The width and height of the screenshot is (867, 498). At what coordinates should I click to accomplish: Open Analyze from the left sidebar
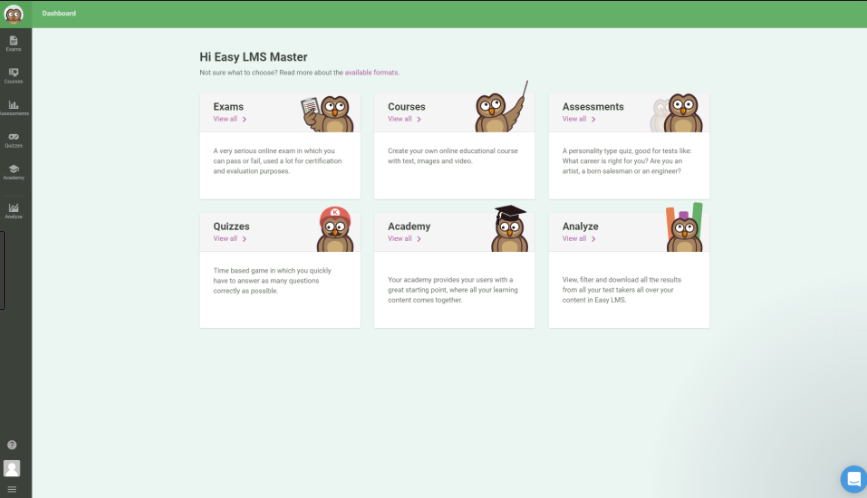(13, 211)
